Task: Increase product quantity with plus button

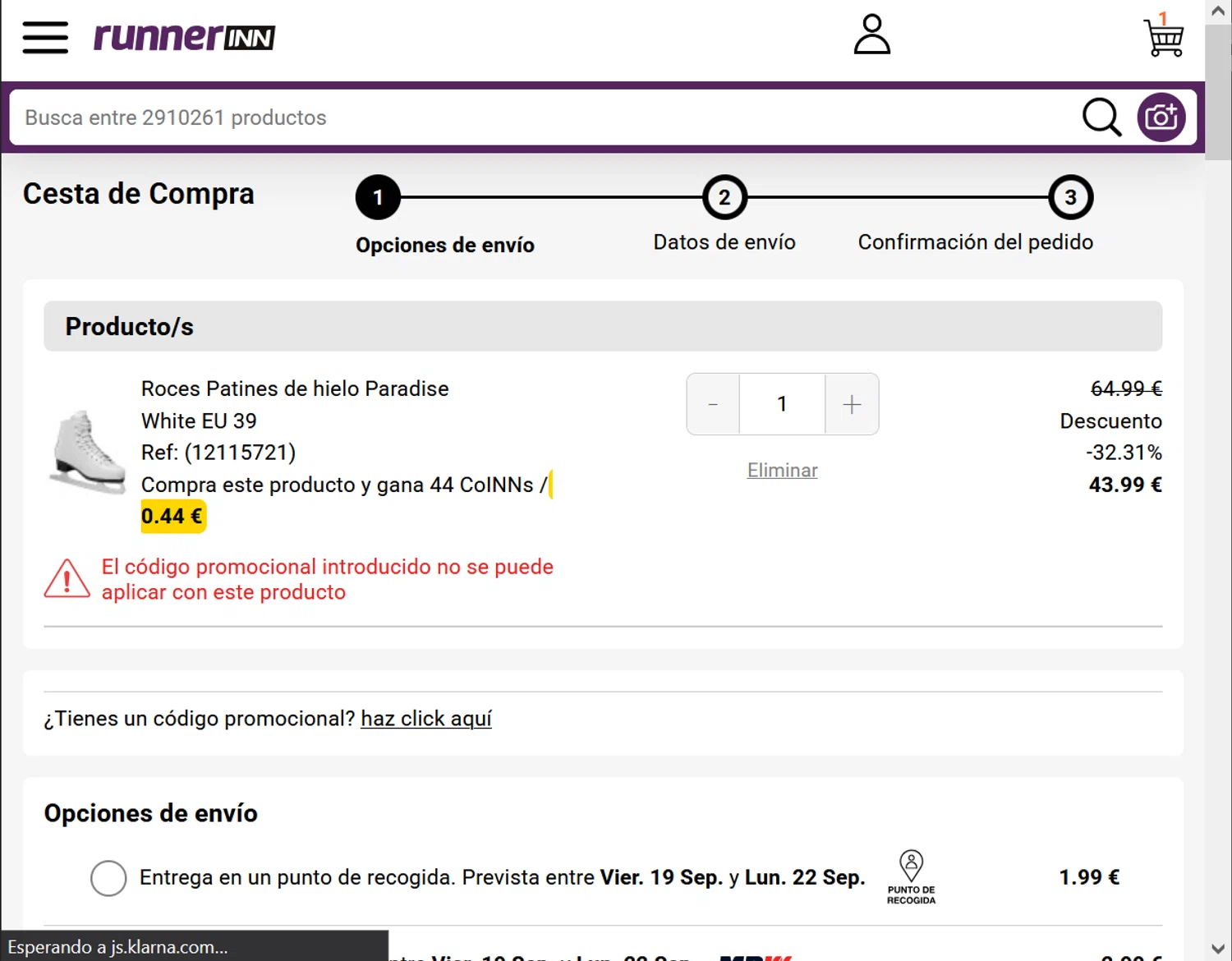Action: 852,404
